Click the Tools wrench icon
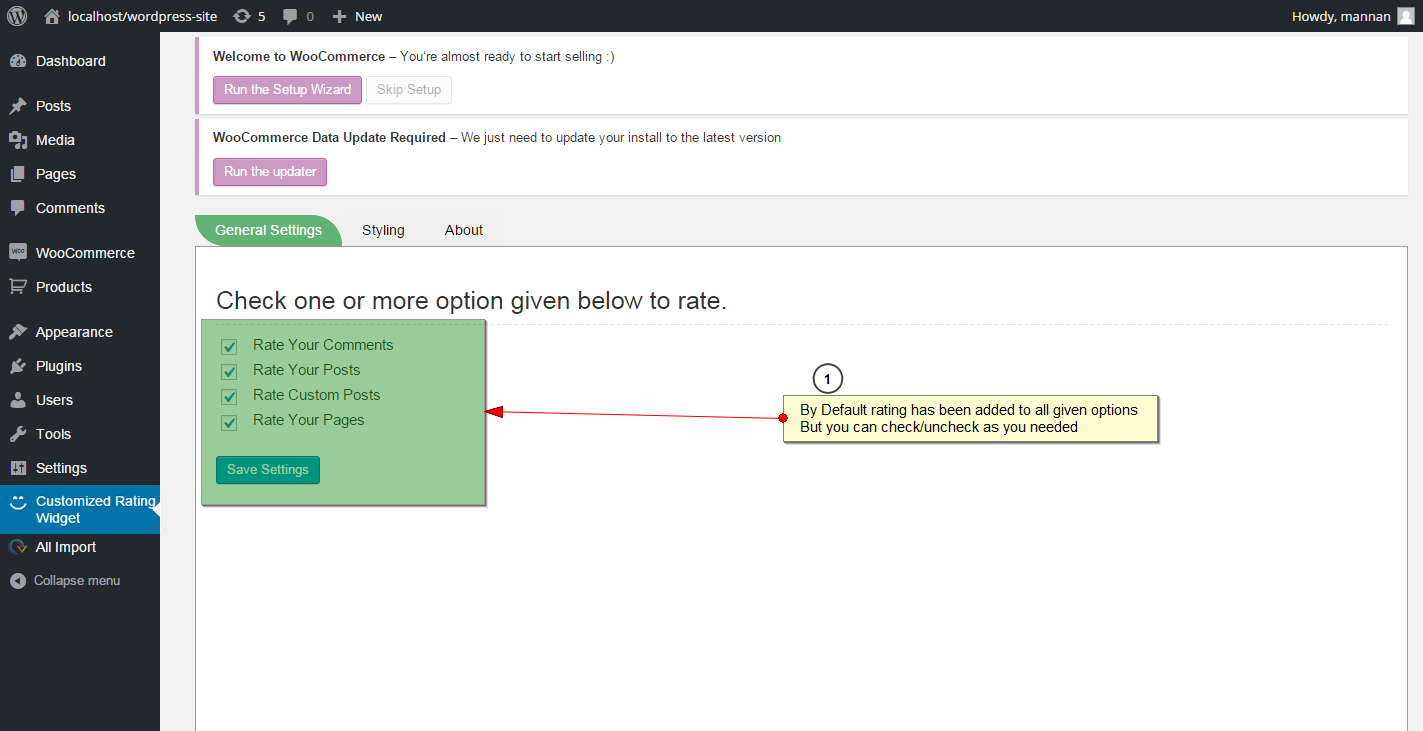 coord(17,434)
